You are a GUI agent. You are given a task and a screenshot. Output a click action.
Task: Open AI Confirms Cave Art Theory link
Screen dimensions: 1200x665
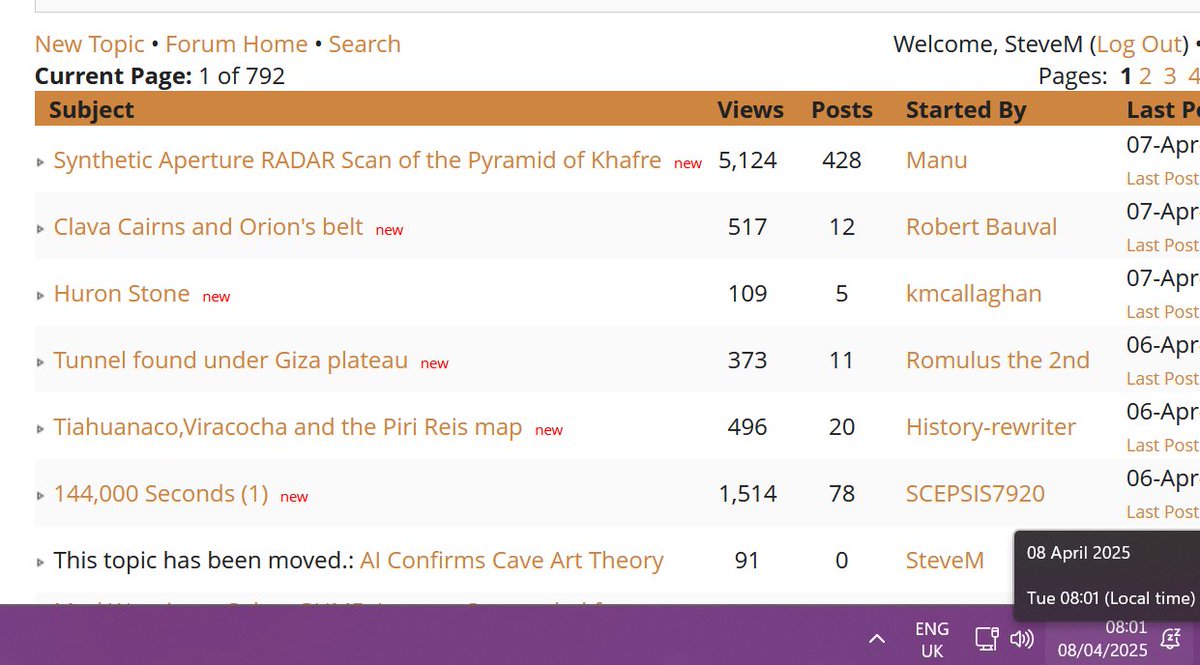tap(511, 560)
